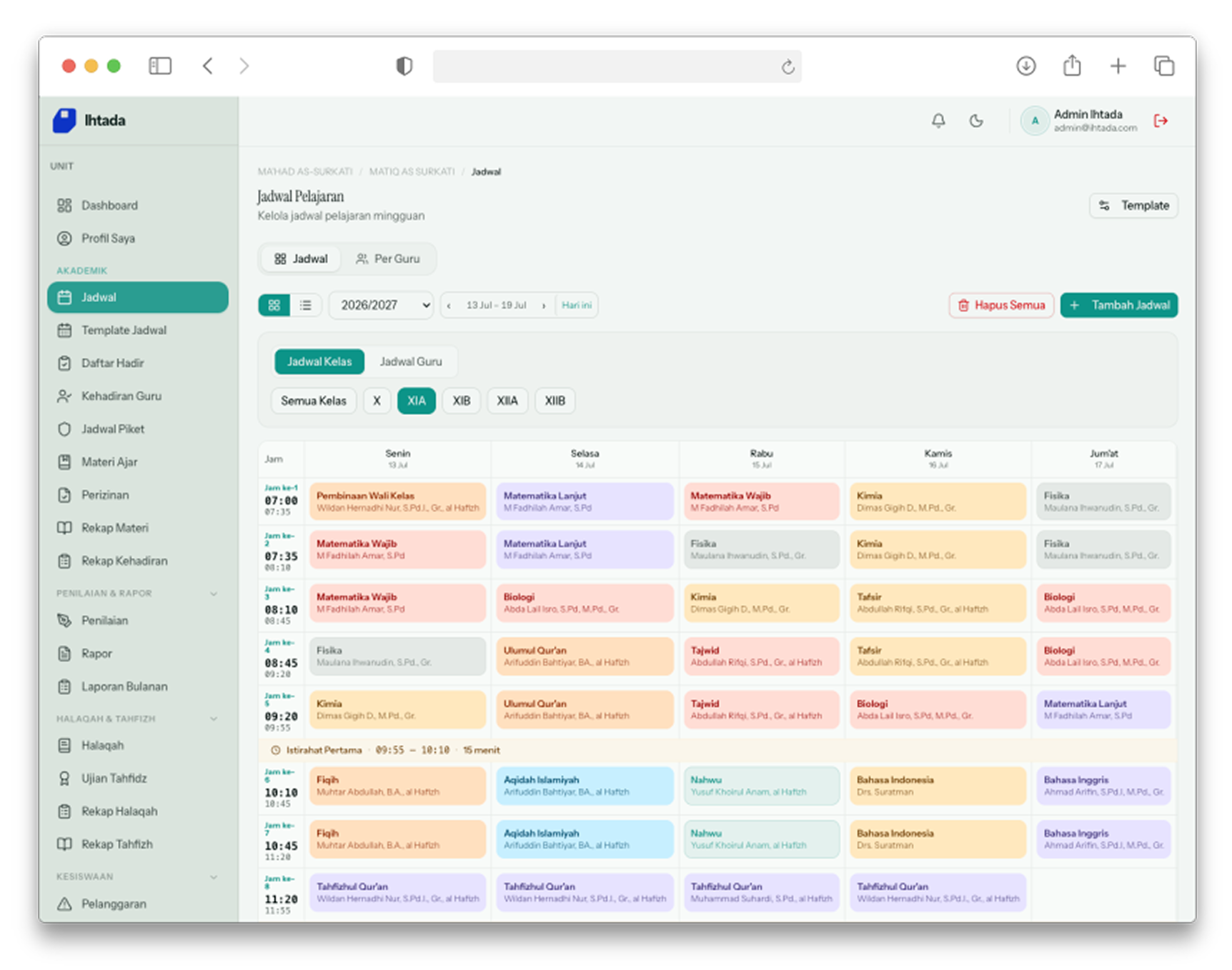Collapse the Penilaian & Rapor section

pyautogui.click(x=214, y=594)
